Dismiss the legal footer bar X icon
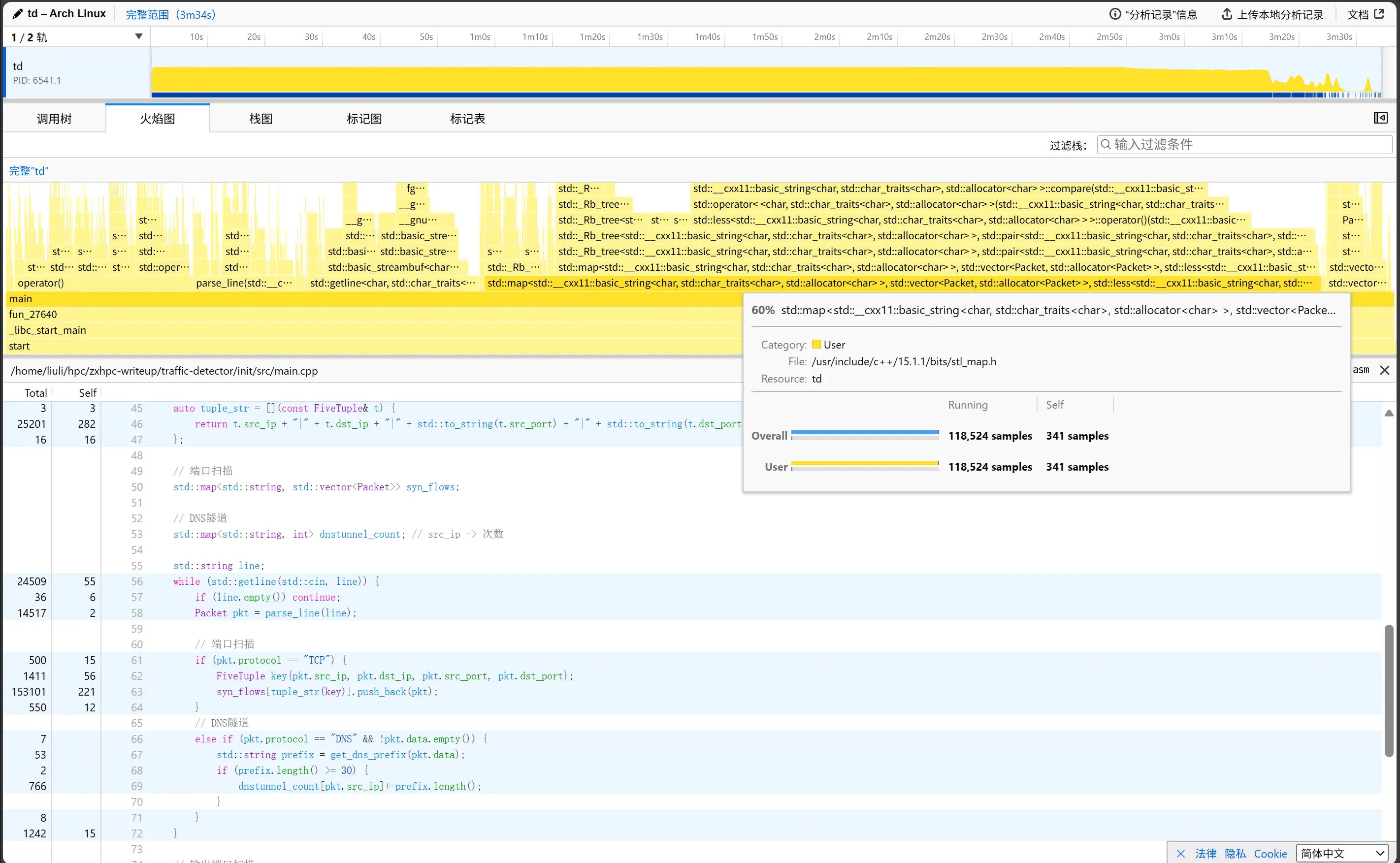 point(1181,854)
